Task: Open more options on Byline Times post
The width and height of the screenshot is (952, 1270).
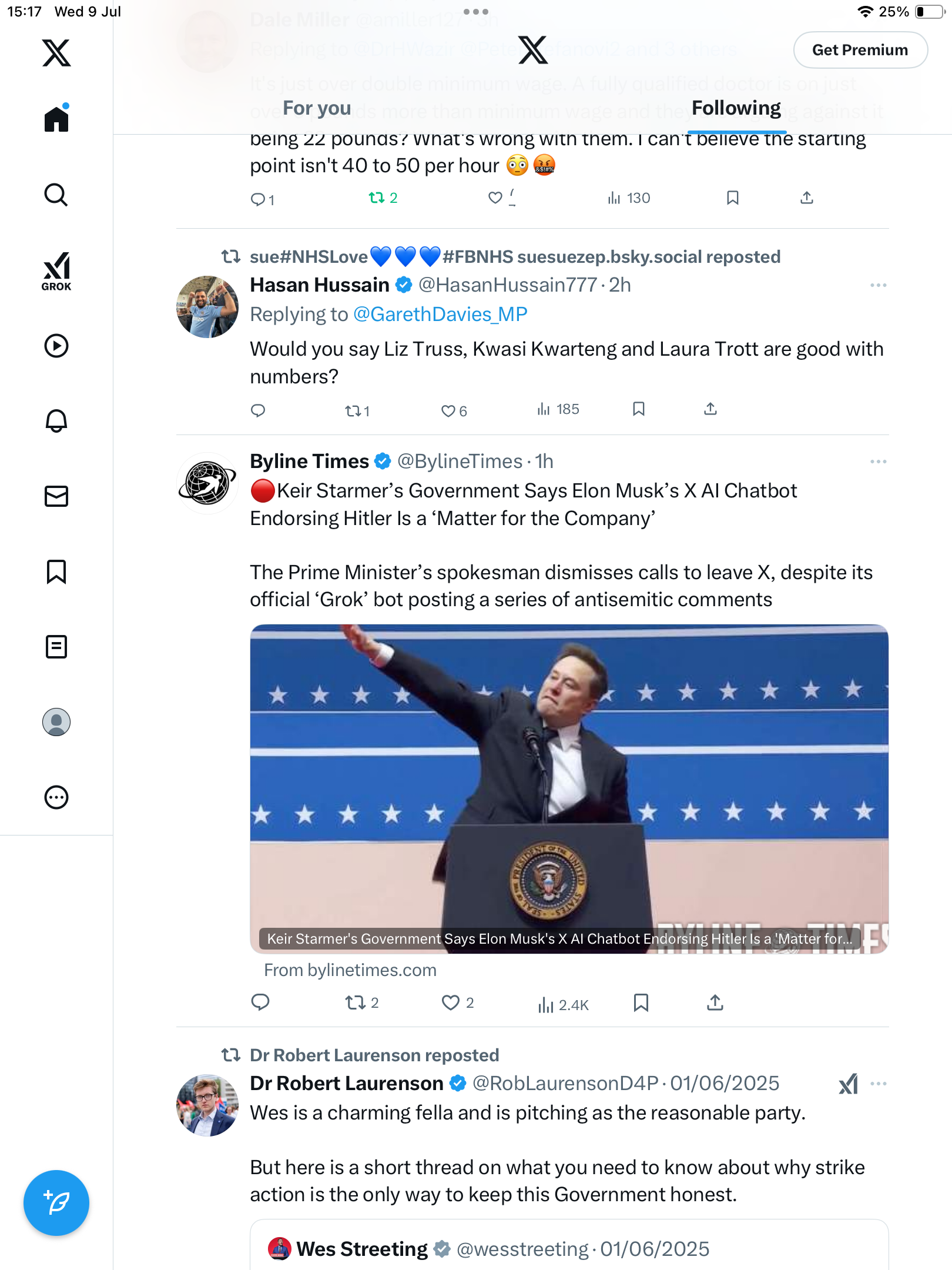Action: [x=879, y=462]
